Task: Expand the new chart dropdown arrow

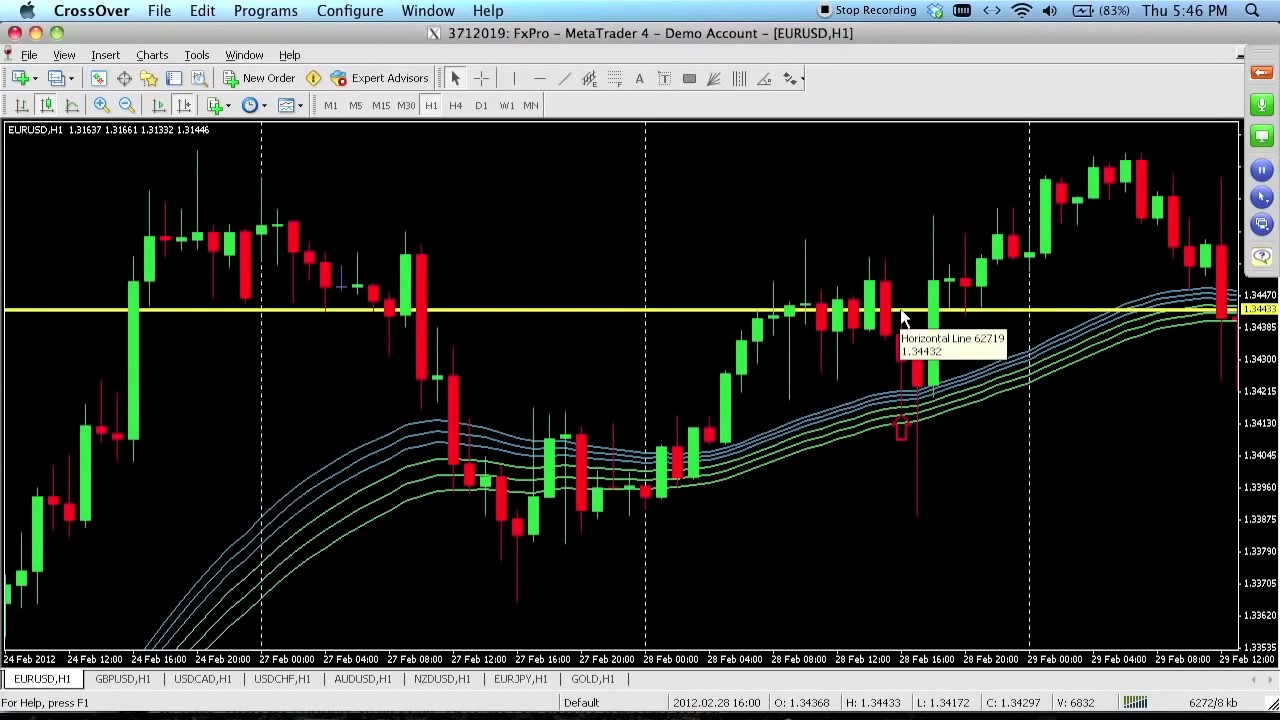Action: [35, 78]
